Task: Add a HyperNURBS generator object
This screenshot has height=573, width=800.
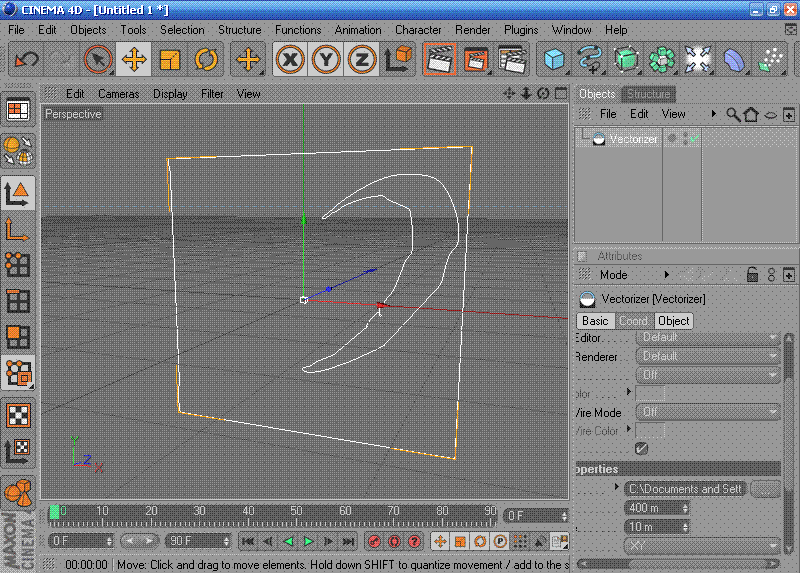Action: click(626, 60)
